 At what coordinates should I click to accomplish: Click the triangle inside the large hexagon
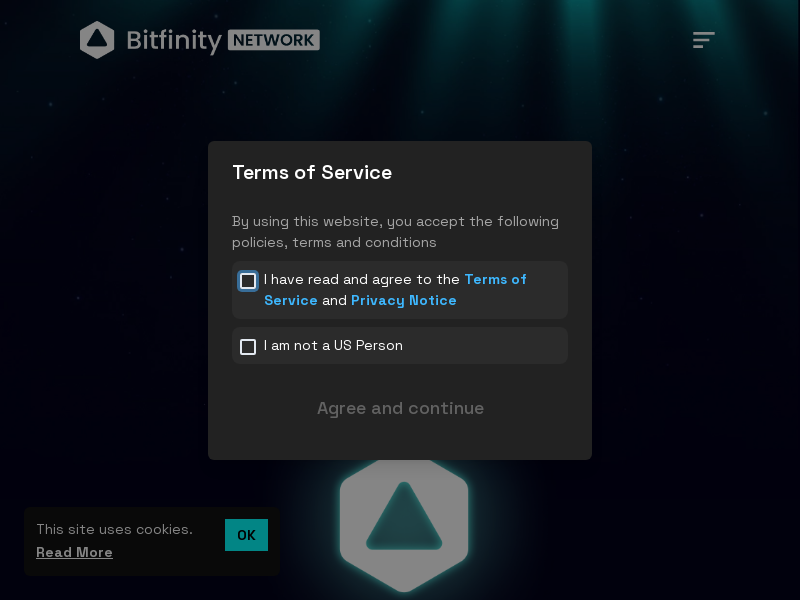pos(403,518)
